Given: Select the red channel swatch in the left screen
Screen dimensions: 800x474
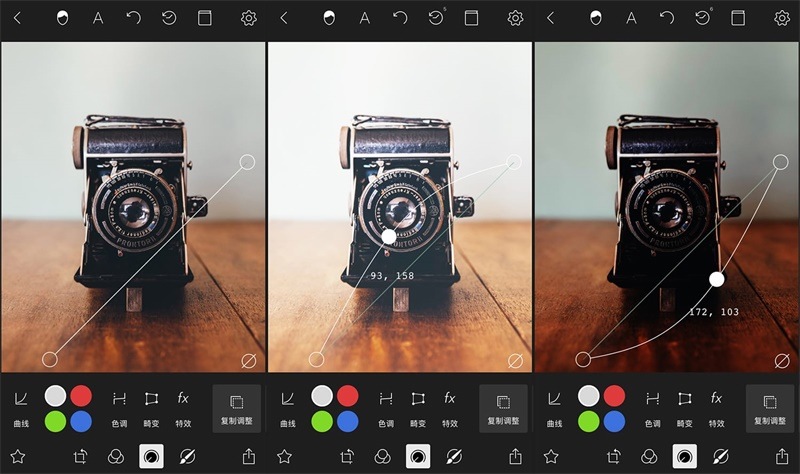Looking at the screenshot, I should pos(82,396).
